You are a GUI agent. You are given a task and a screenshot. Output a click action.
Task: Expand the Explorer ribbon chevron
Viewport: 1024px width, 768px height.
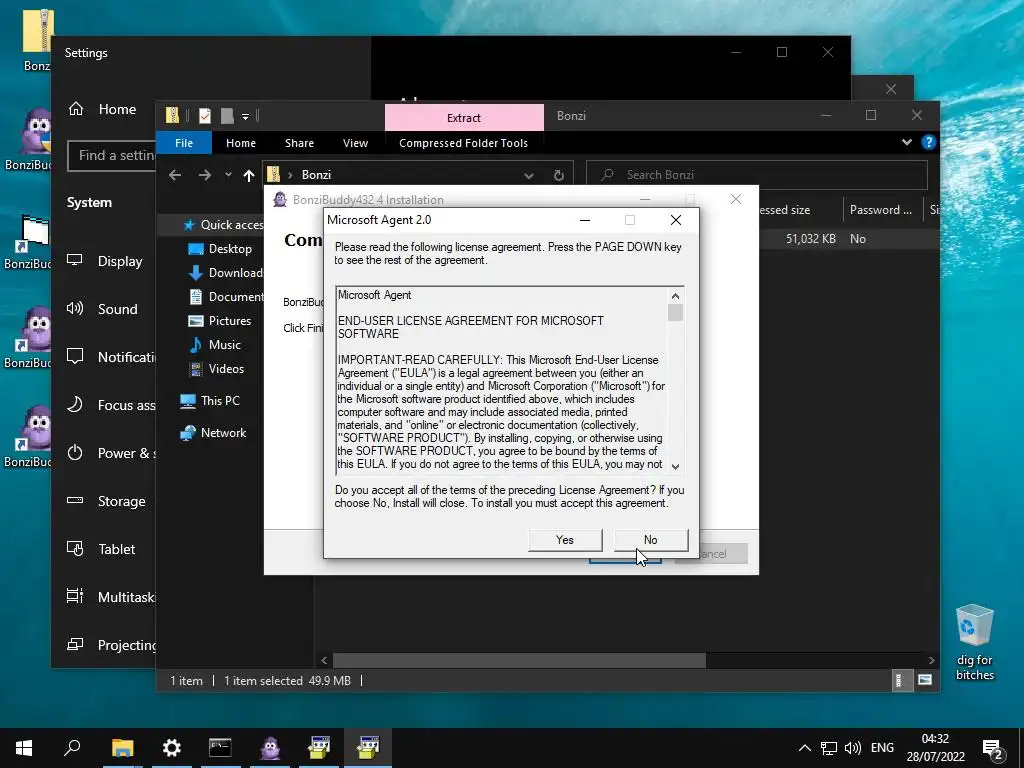pyautogui.click(x=906, y=142)
